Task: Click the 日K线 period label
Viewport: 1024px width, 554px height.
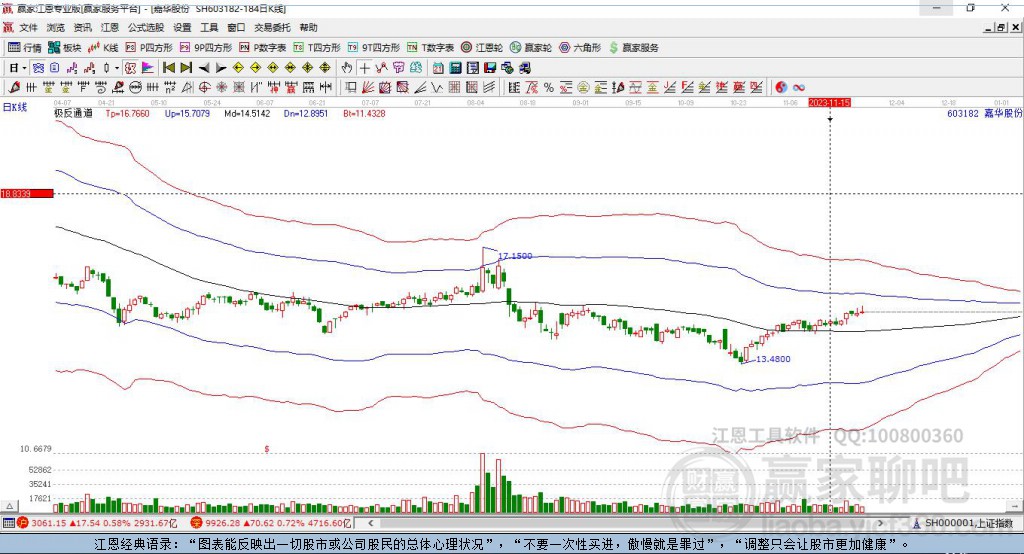Action: coord(15,108)
